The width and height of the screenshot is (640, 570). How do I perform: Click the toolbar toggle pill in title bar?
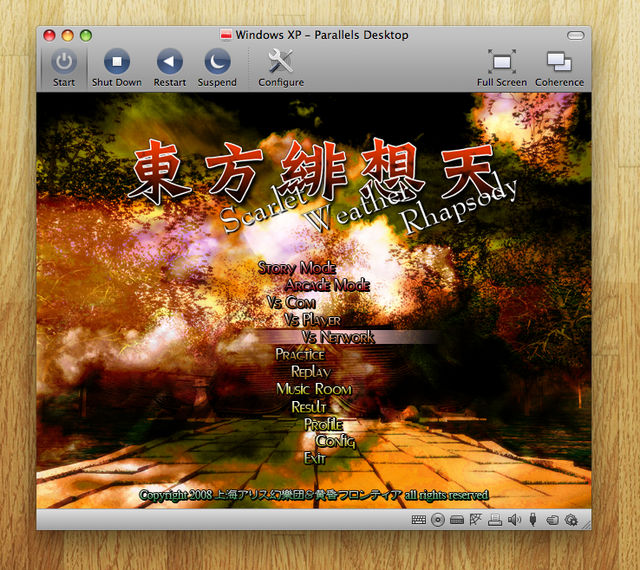(573, 35)
